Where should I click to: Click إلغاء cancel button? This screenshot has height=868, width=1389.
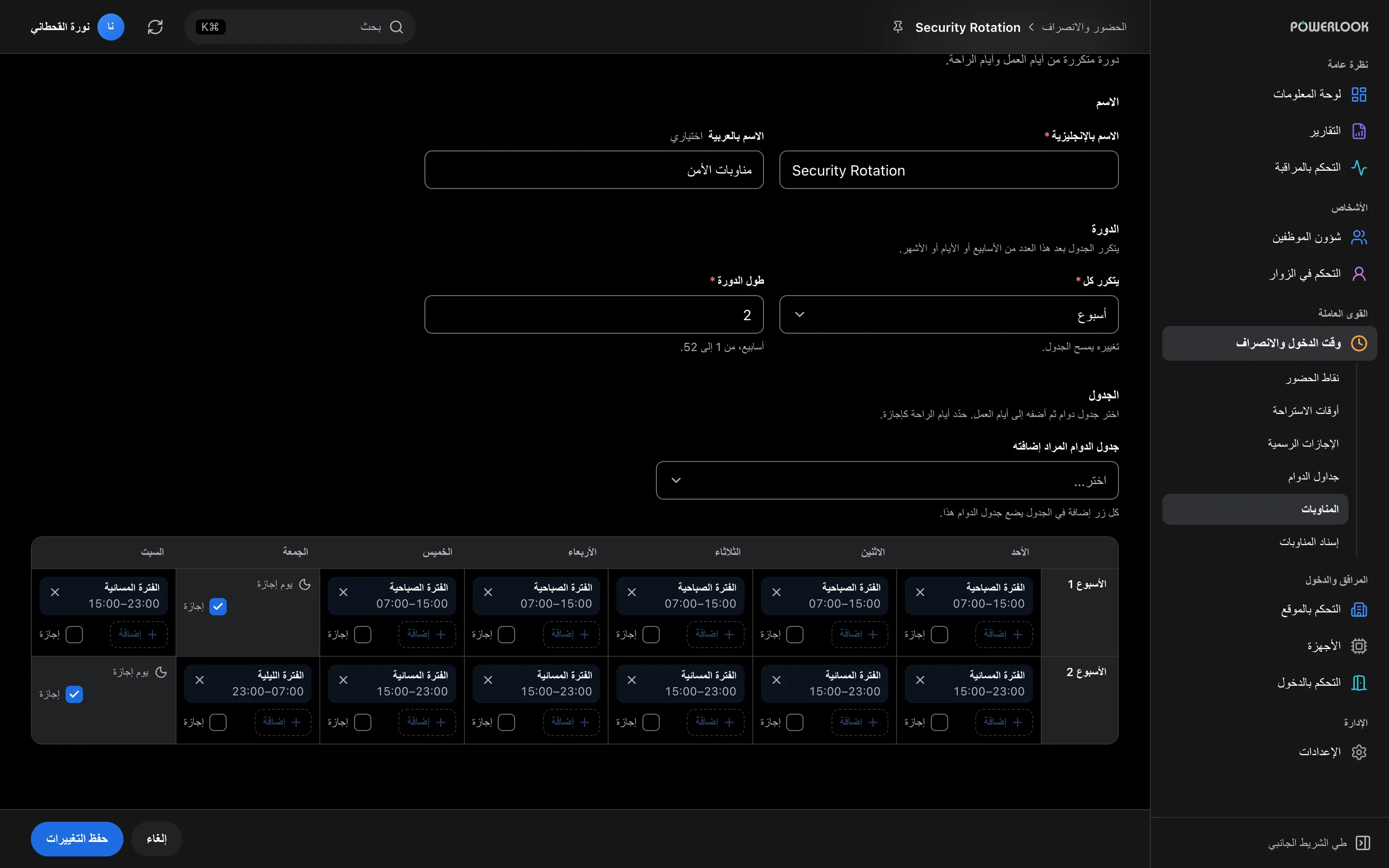pyautogui.click(x=157, y=839)
